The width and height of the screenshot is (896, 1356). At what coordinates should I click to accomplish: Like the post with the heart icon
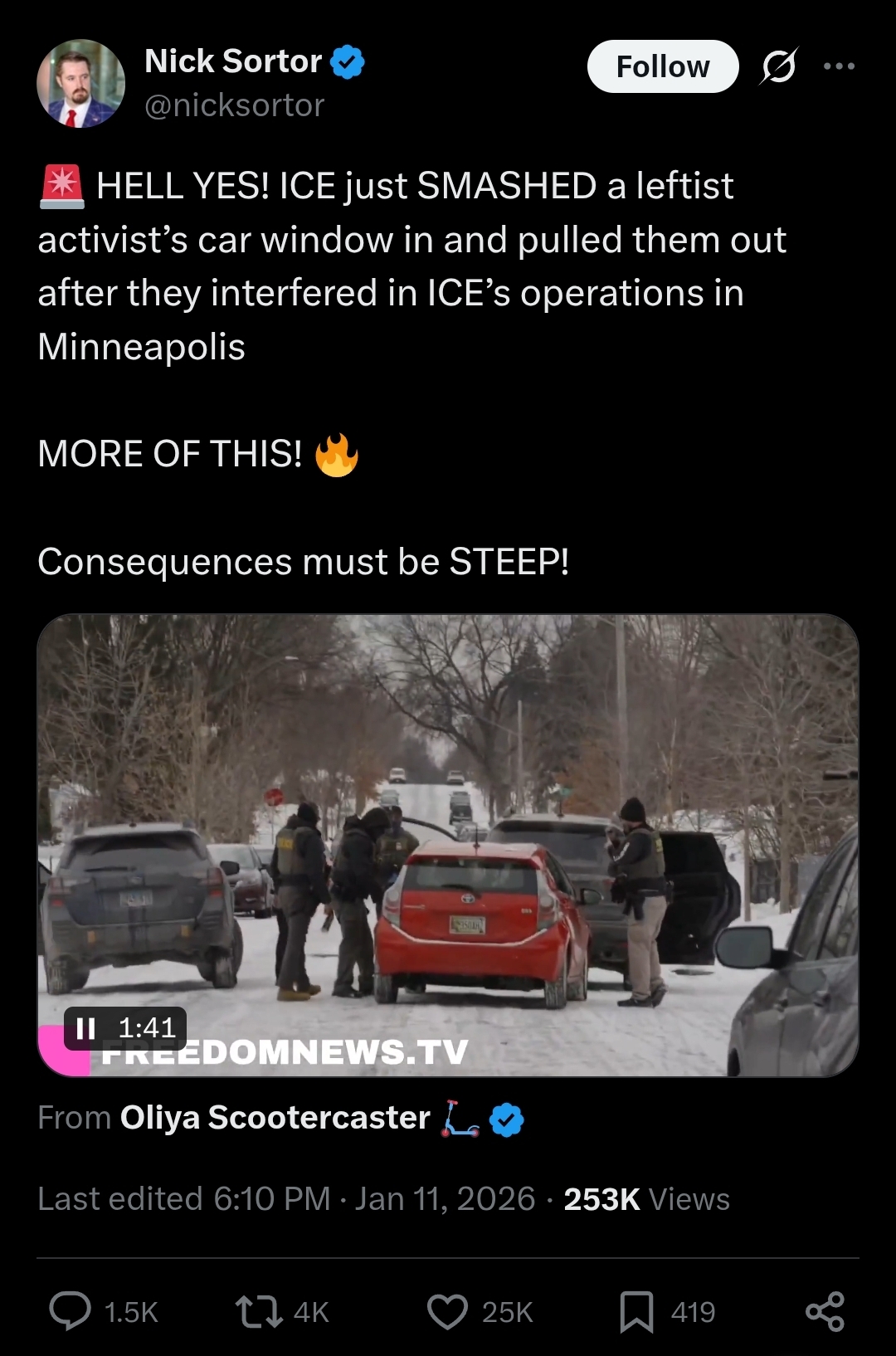pyautogui.click(x=447, y=1312)
